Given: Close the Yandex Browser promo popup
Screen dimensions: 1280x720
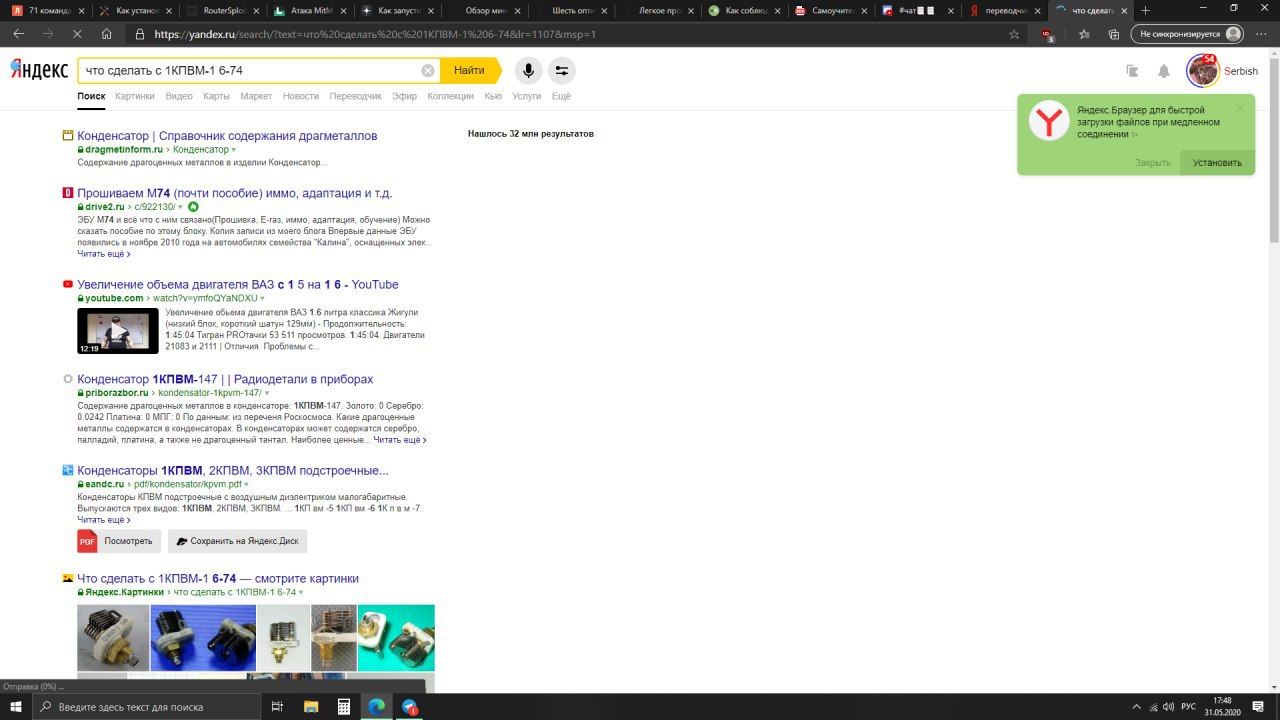Looking at the screenshot, I should tap(1241, 109).
